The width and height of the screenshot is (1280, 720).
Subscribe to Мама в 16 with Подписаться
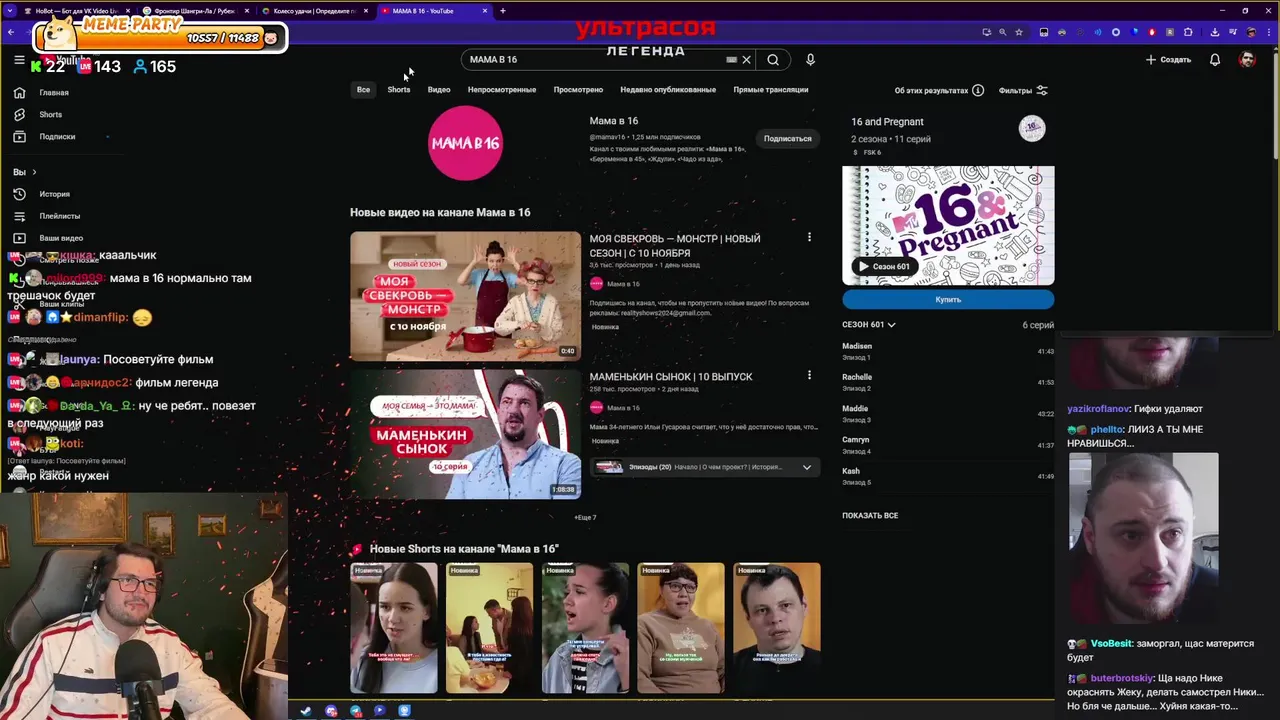click(788, 138)
